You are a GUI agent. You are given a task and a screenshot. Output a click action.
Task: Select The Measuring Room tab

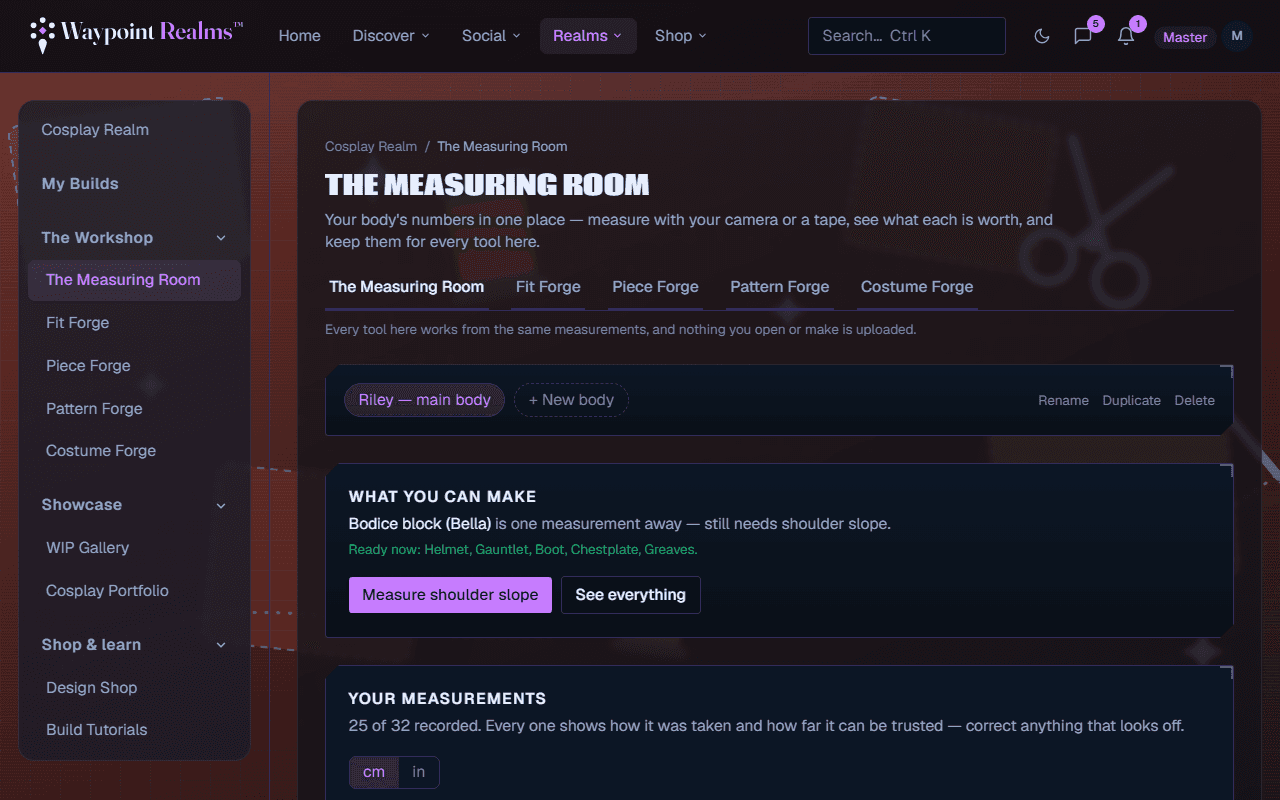point(407,287)
